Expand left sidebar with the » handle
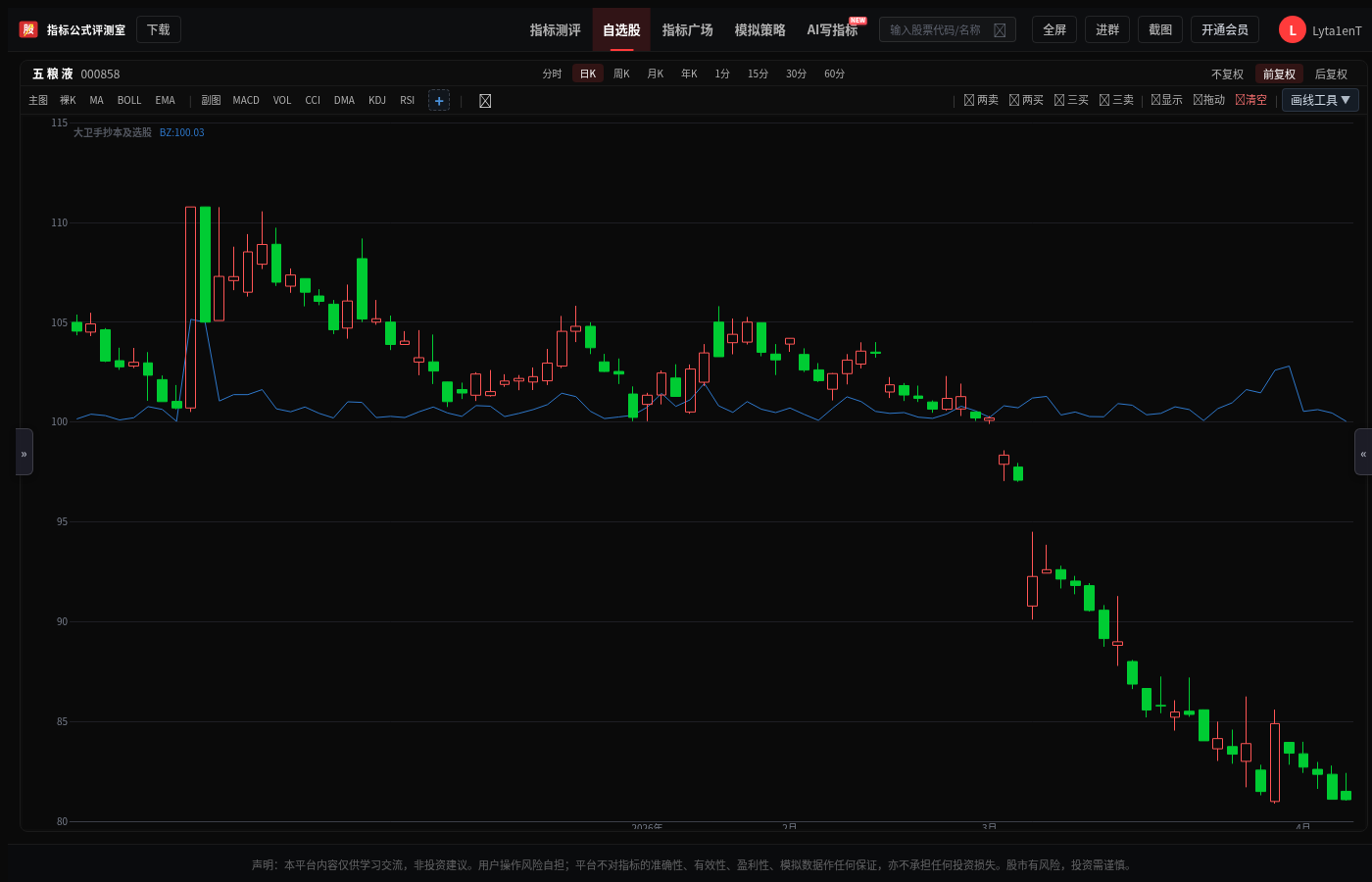This screenshot has width=1372, height=882. click(x=24, y=452)
